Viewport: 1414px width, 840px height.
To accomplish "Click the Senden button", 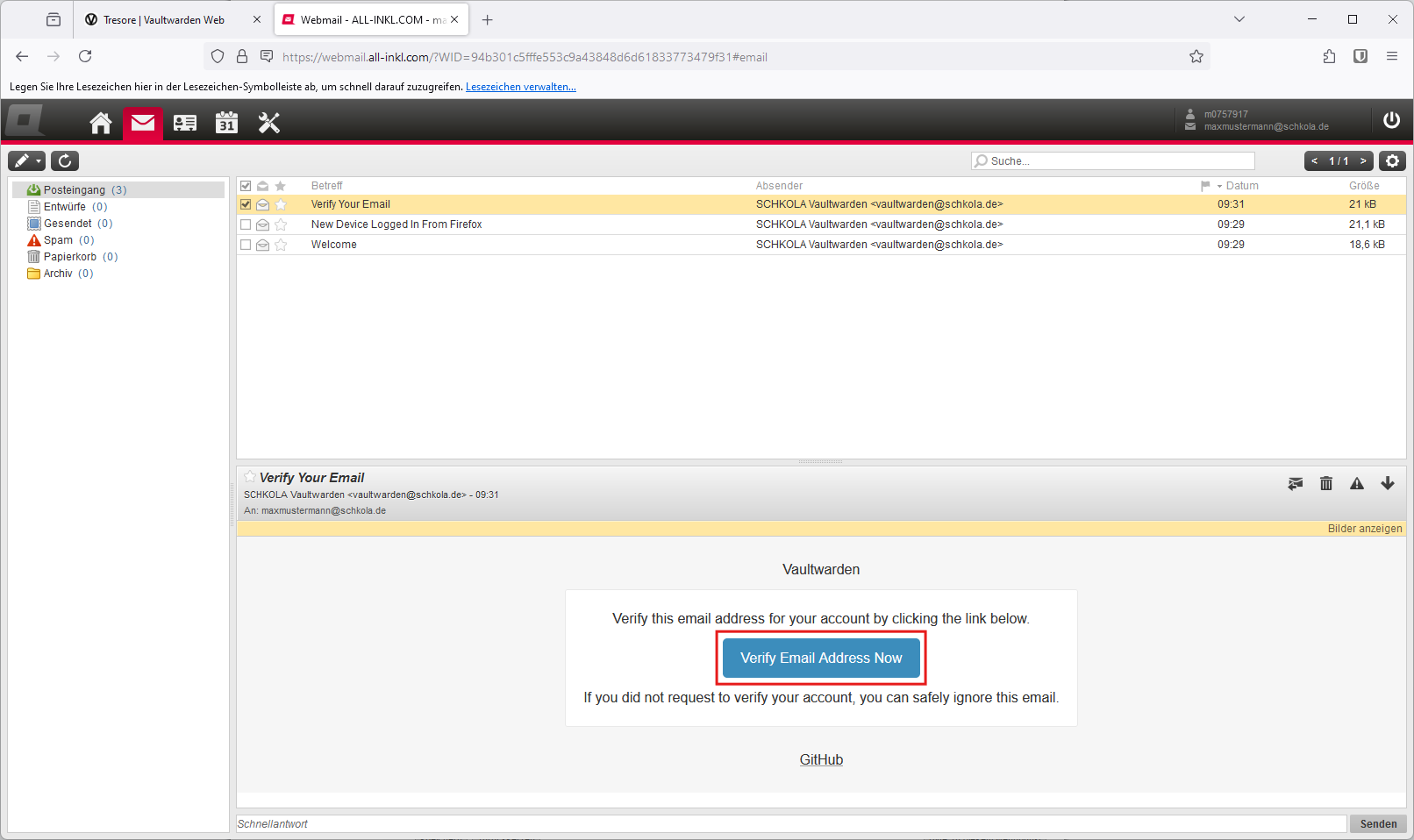I will [1378, 824].
